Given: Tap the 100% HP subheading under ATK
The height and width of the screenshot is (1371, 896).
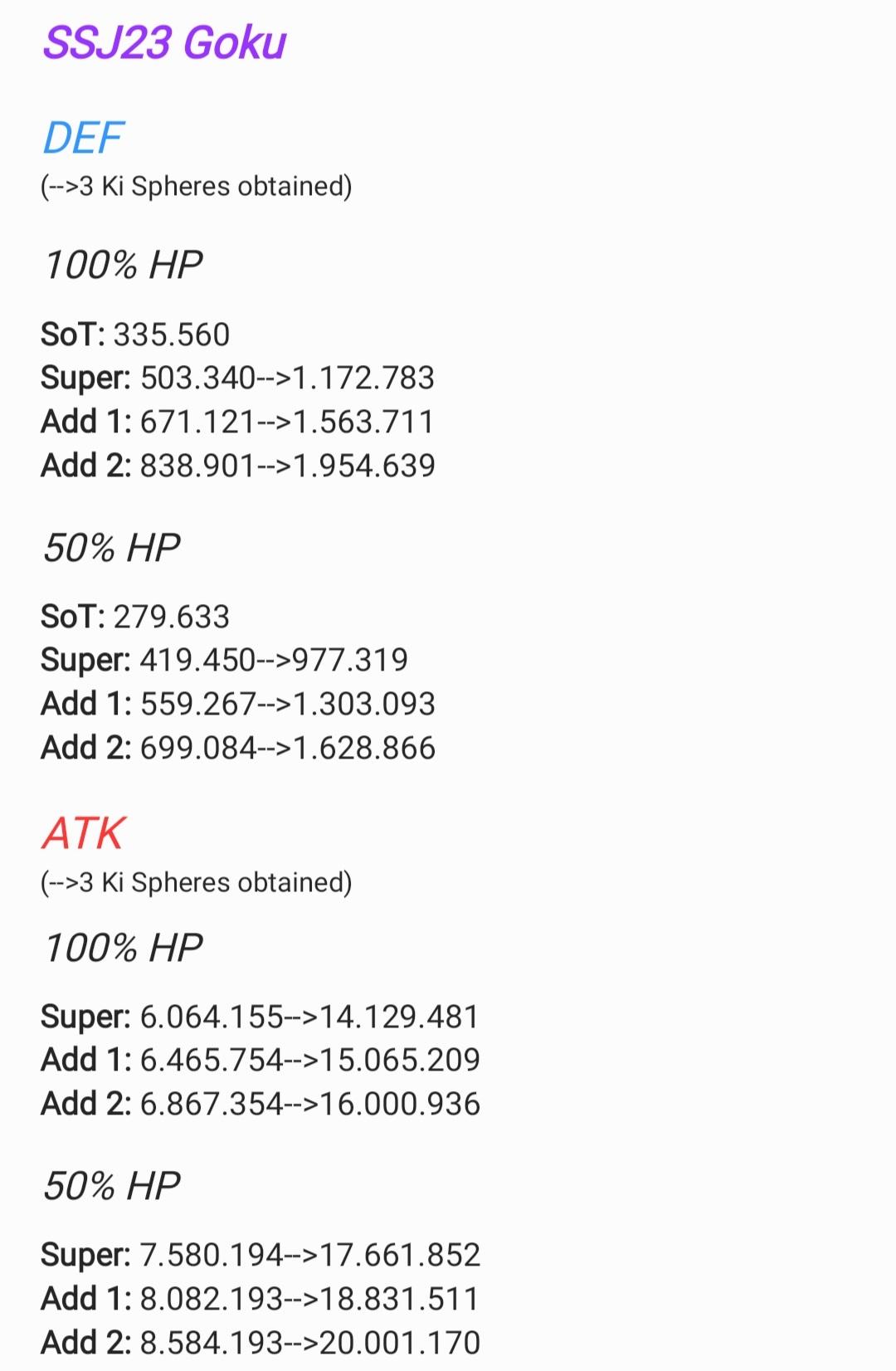Looking at the screenshot, I should pos(123,948).
